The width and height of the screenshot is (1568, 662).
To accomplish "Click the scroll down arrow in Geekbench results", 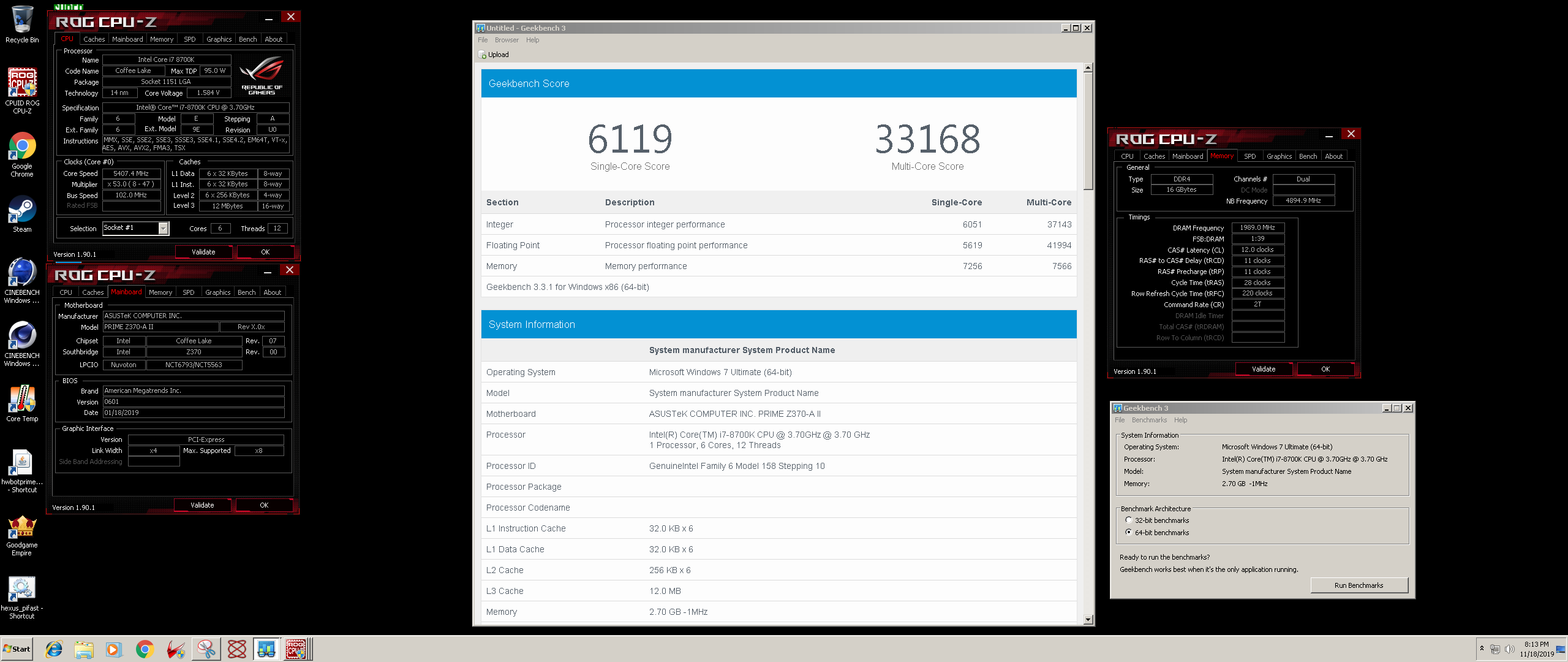I will tap(1088, 620).
